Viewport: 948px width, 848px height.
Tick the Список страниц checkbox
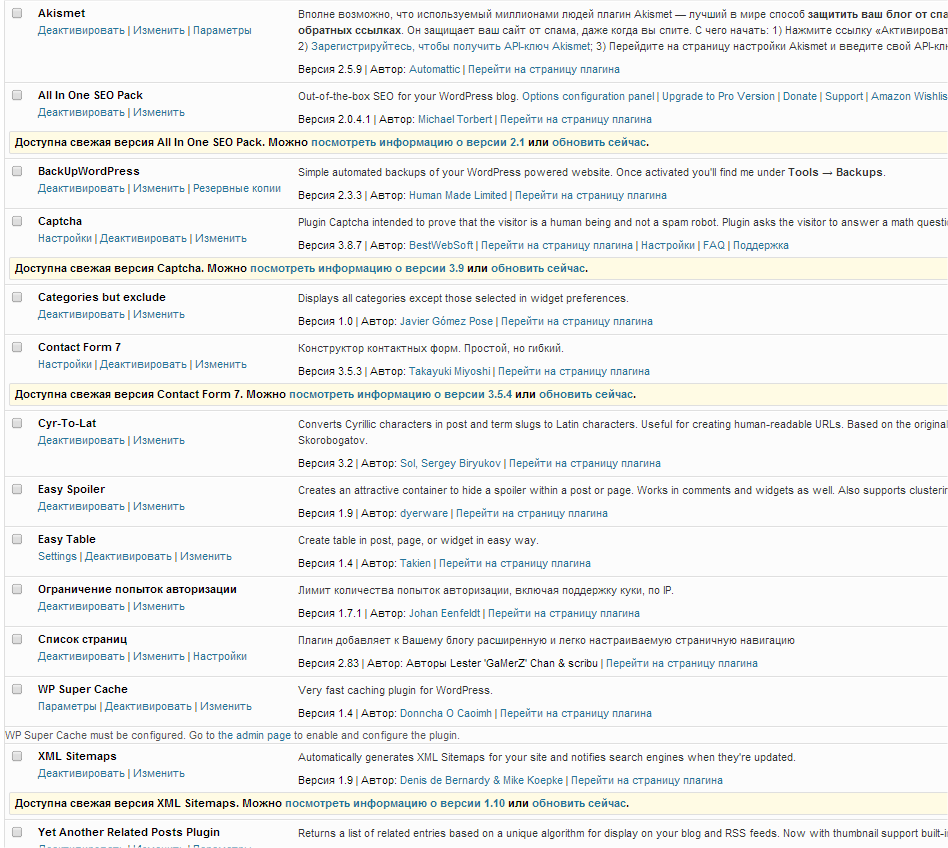17,639
